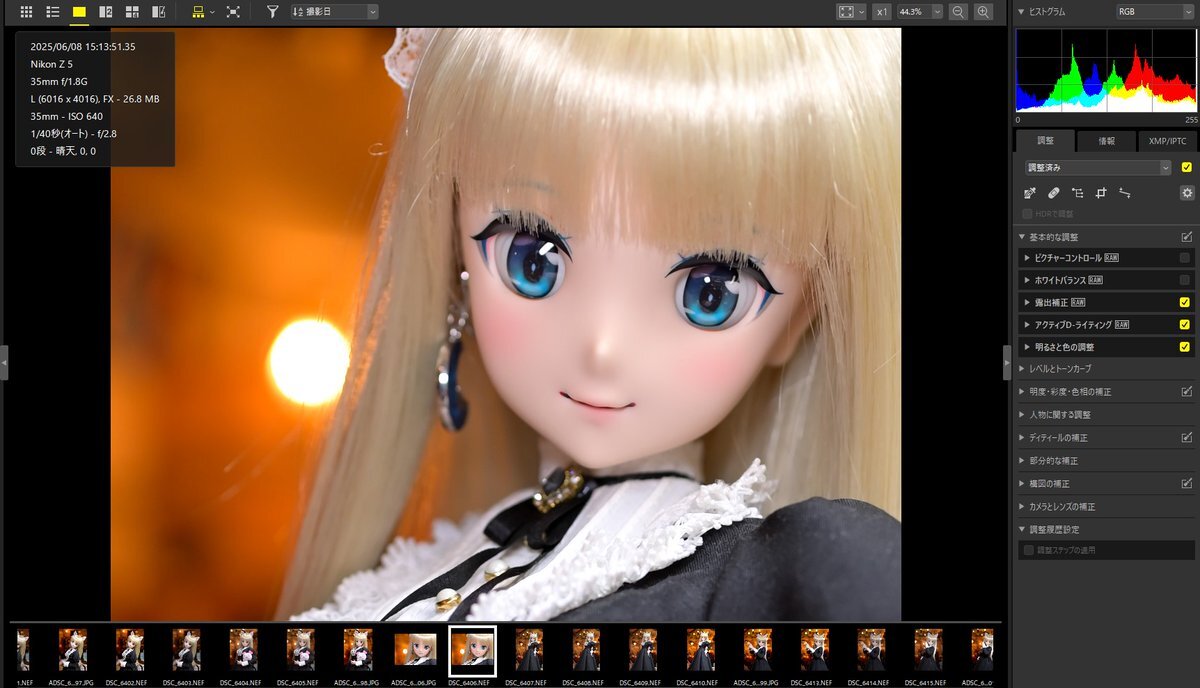Viewport: 1200px width, 688px height.
Task: Expand the 部分的な補正 section
Action: [1021, 461]
